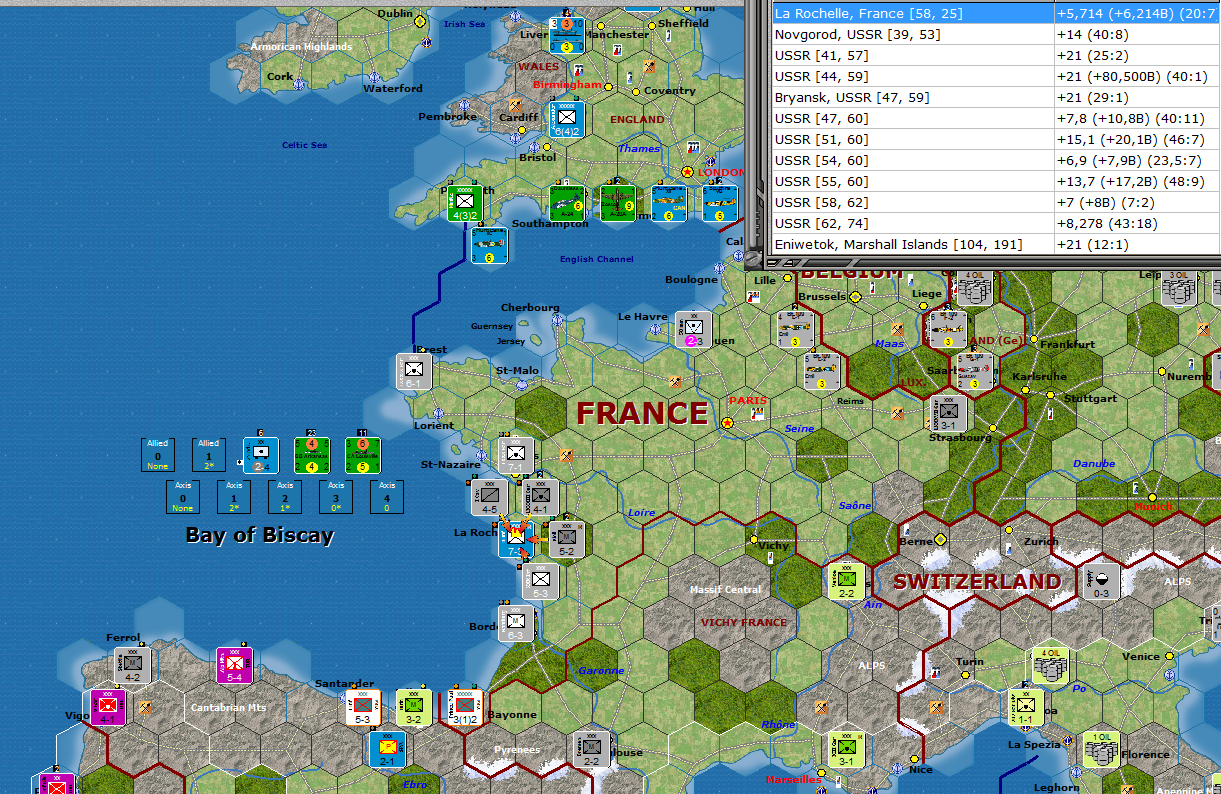Viewport: 1221px width, 794px height.
Task: Select the 3-1 unit at Strasbourg
Action: pos(948,413)
